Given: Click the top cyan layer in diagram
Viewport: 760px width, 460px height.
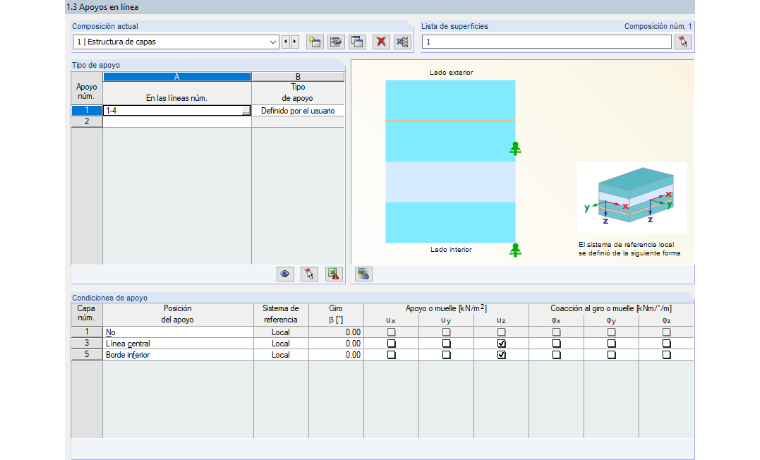Looking at the screenshot, I should (450, 100).
